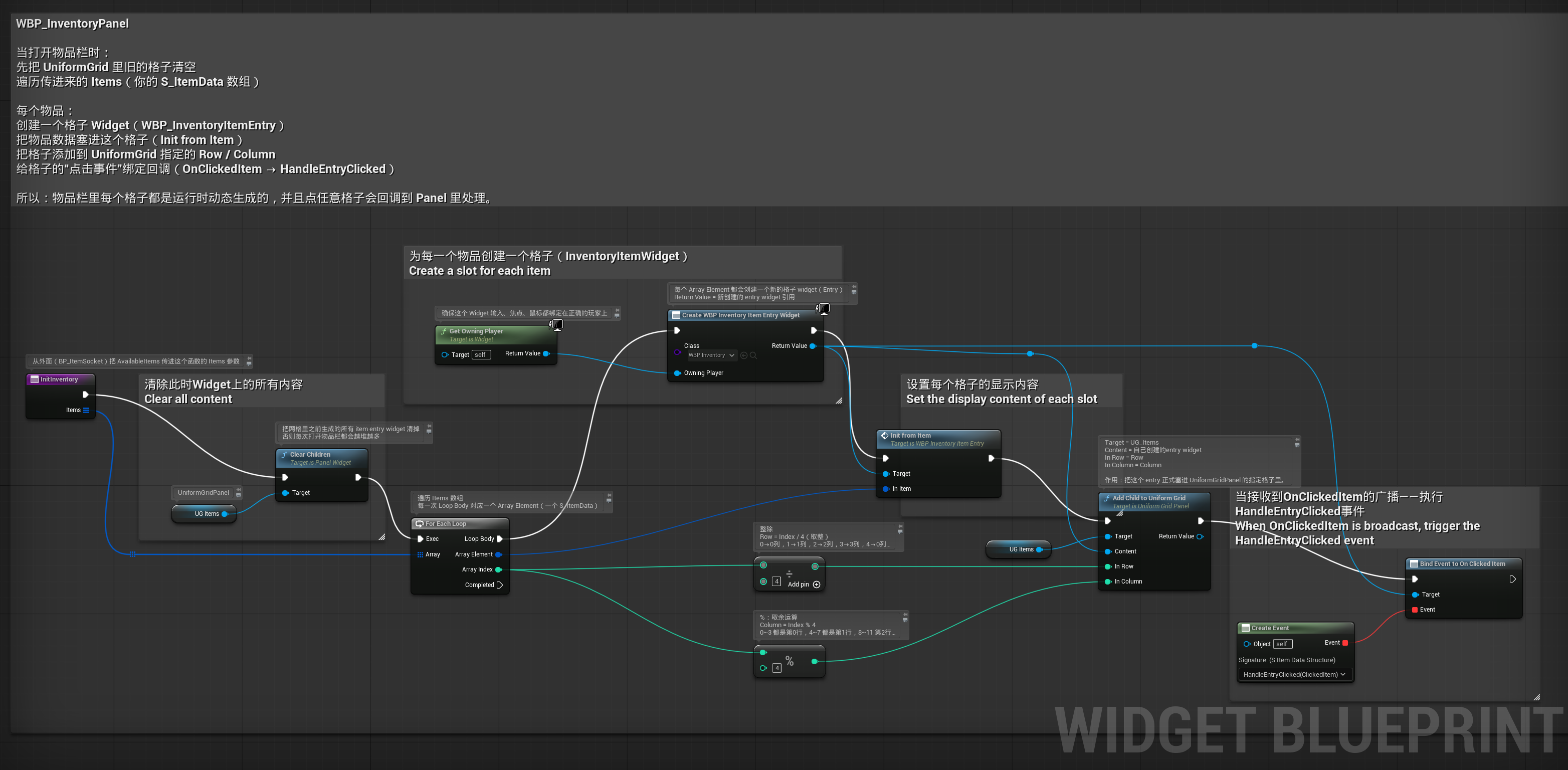Viewport: 1568px width, 770px height.
Task: Click Return Value pin on Add Child node
Action: click(1200, 536)
